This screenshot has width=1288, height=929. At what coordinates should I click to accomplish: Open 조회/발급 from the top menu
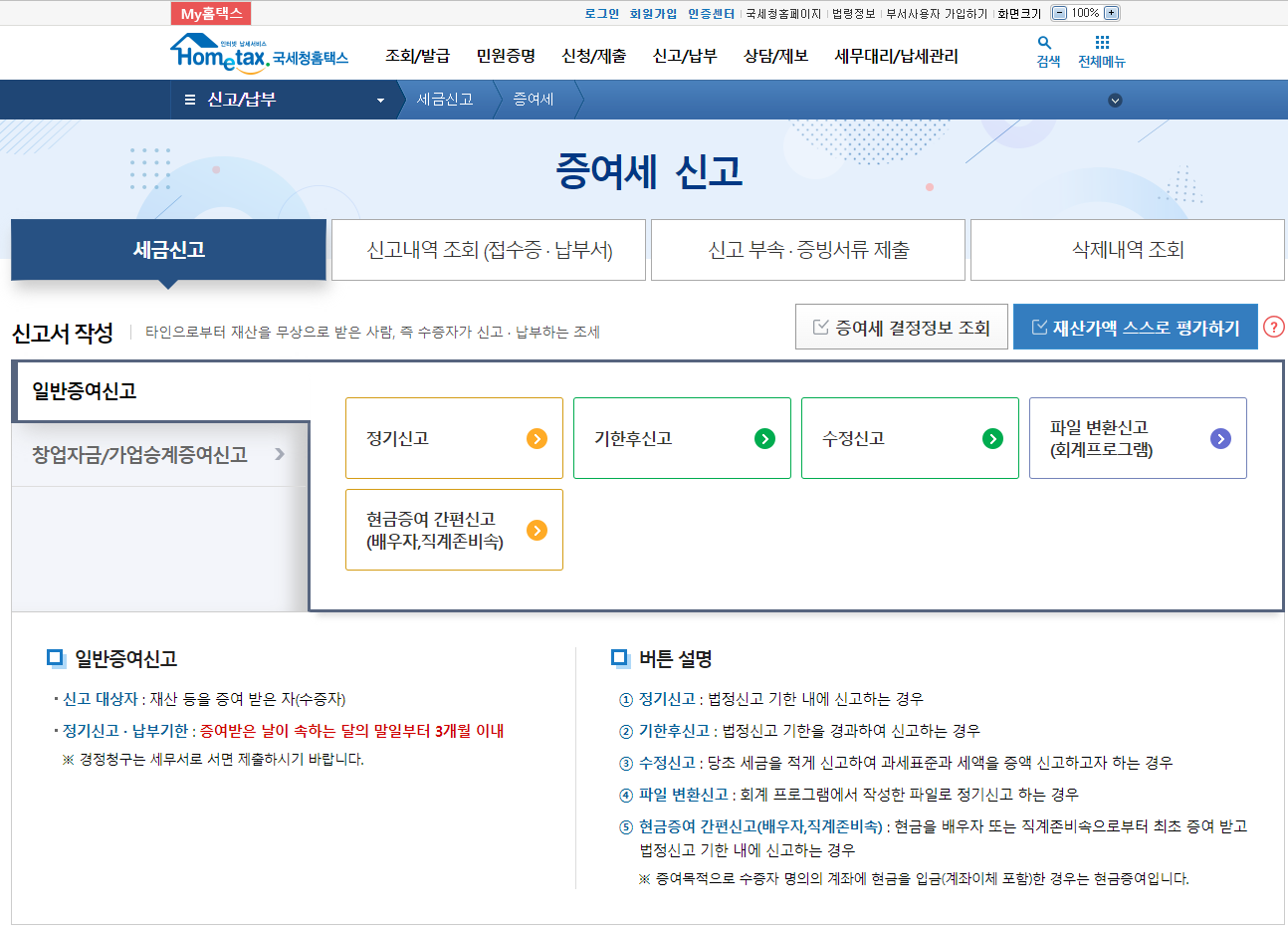pos(417,57)
